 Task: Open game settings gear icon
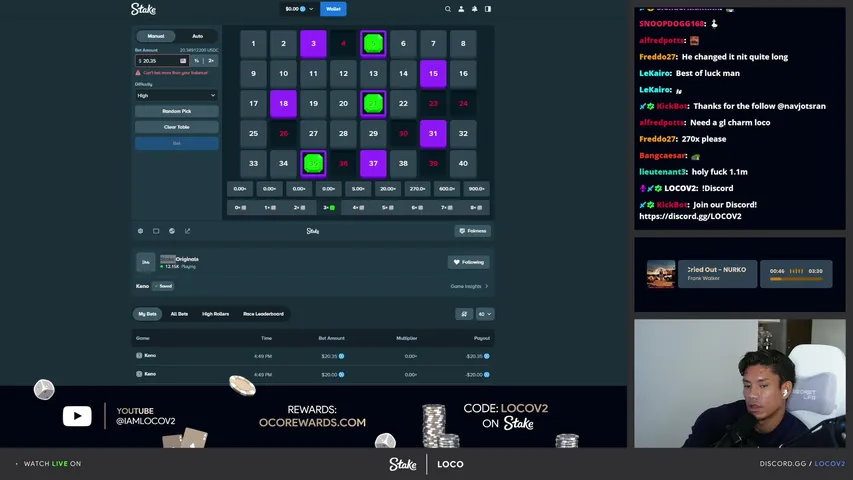click(x=140, y=231)
